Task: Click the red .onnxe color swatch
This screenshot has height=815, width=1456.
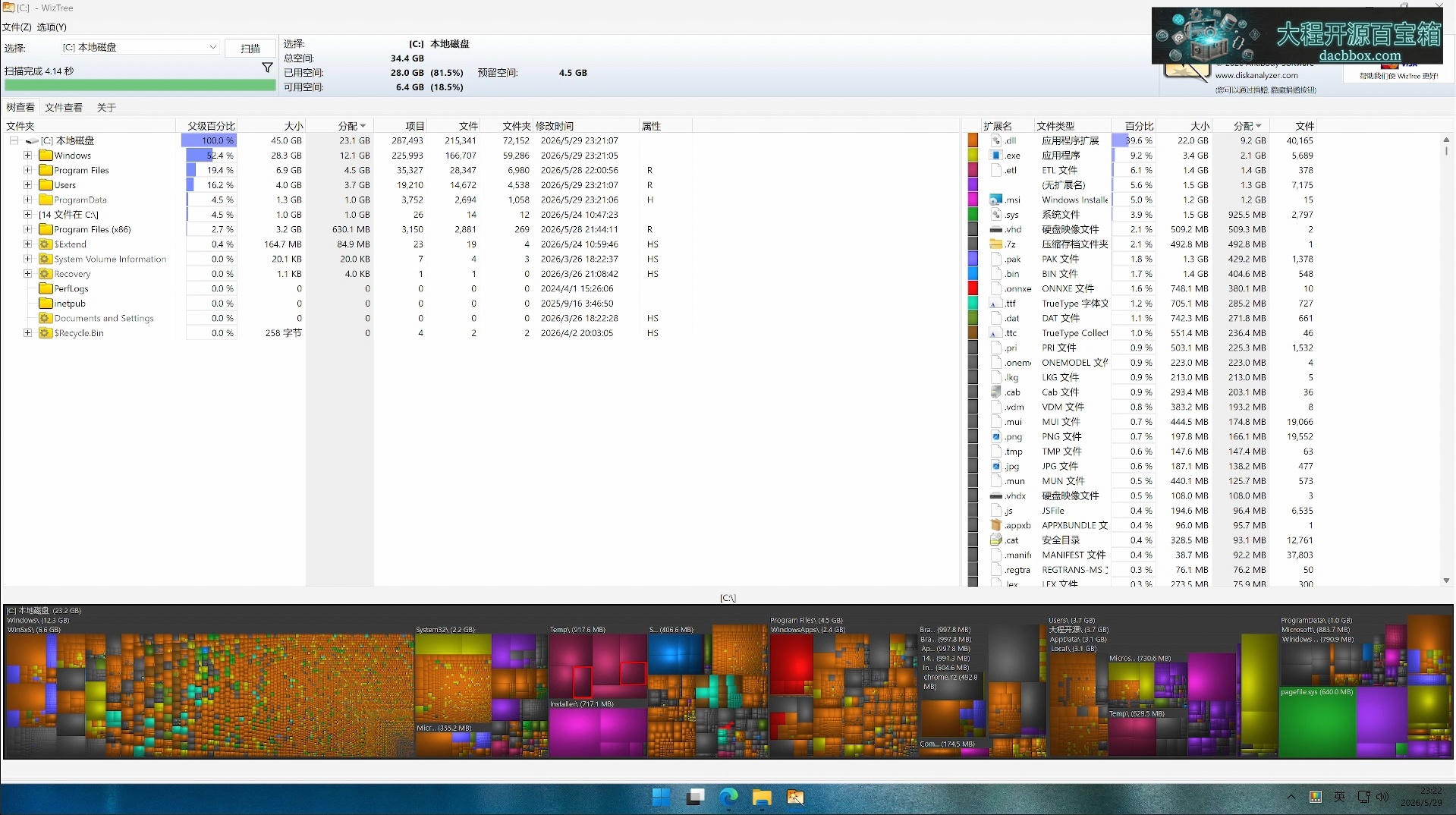Action: click(x=973, y=288)
